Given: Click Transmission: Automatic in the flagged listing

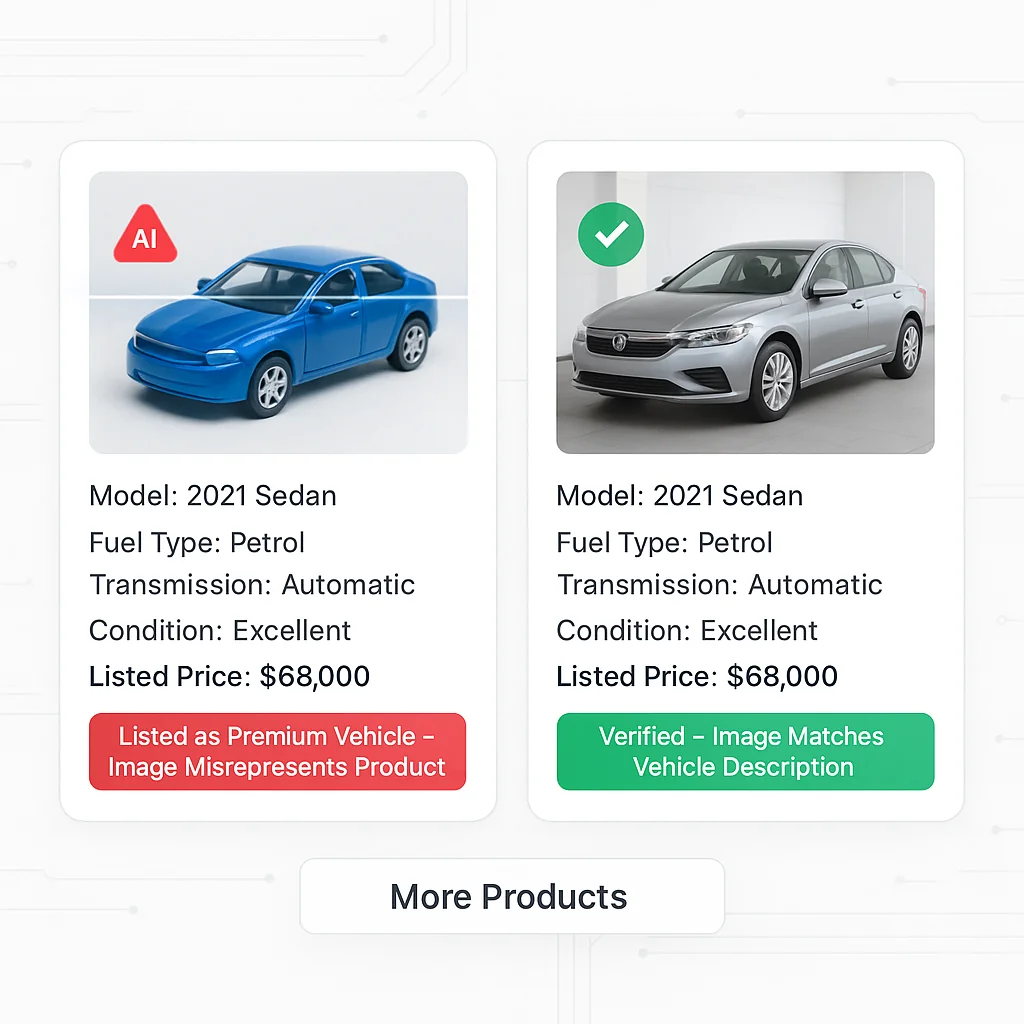Looking at the screenshot, I should tap(252, 585).
